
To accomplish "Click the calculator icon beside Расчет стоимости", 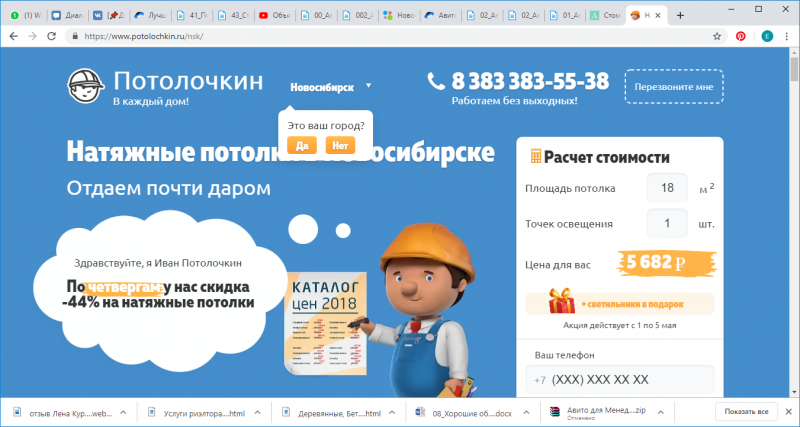I will [536, 156].
